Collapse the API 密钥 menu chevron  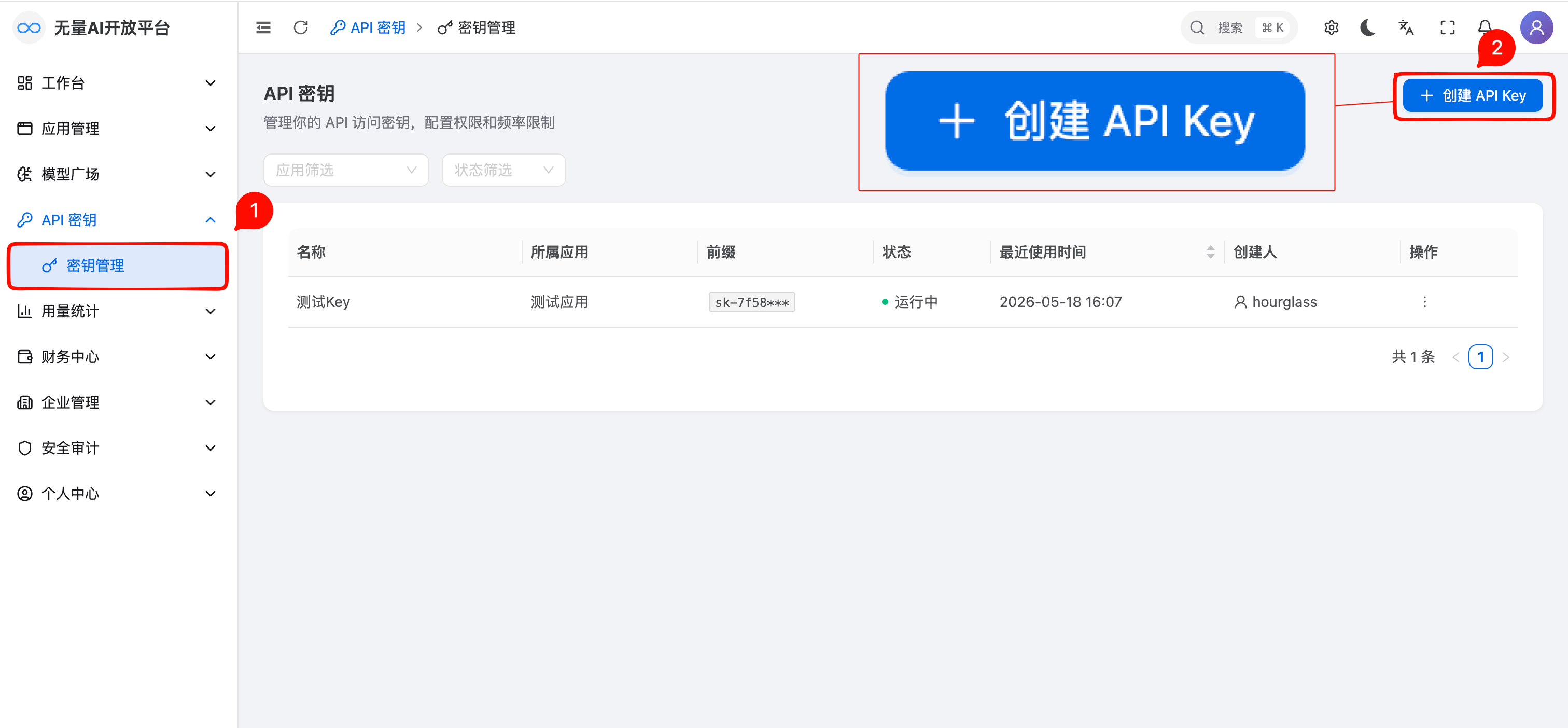pyautogui.click(x=211, y=220)
